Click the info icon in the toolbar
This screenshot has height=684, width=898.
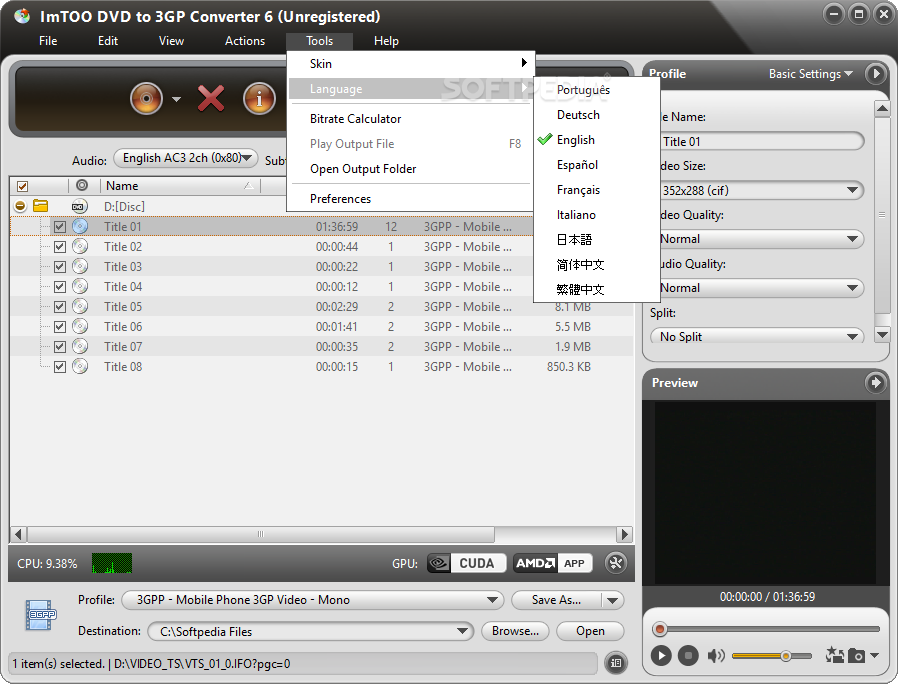[x=259, y=99]
